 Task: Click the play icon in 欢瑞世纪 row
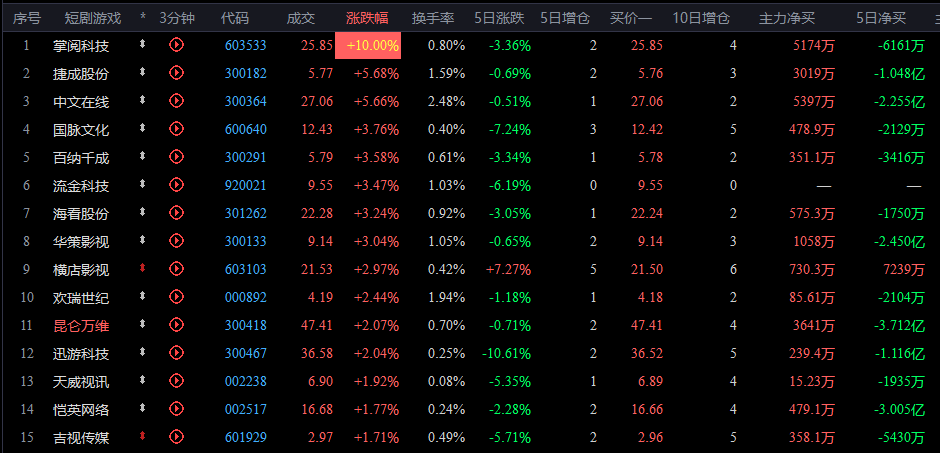(x=176, y=296)
